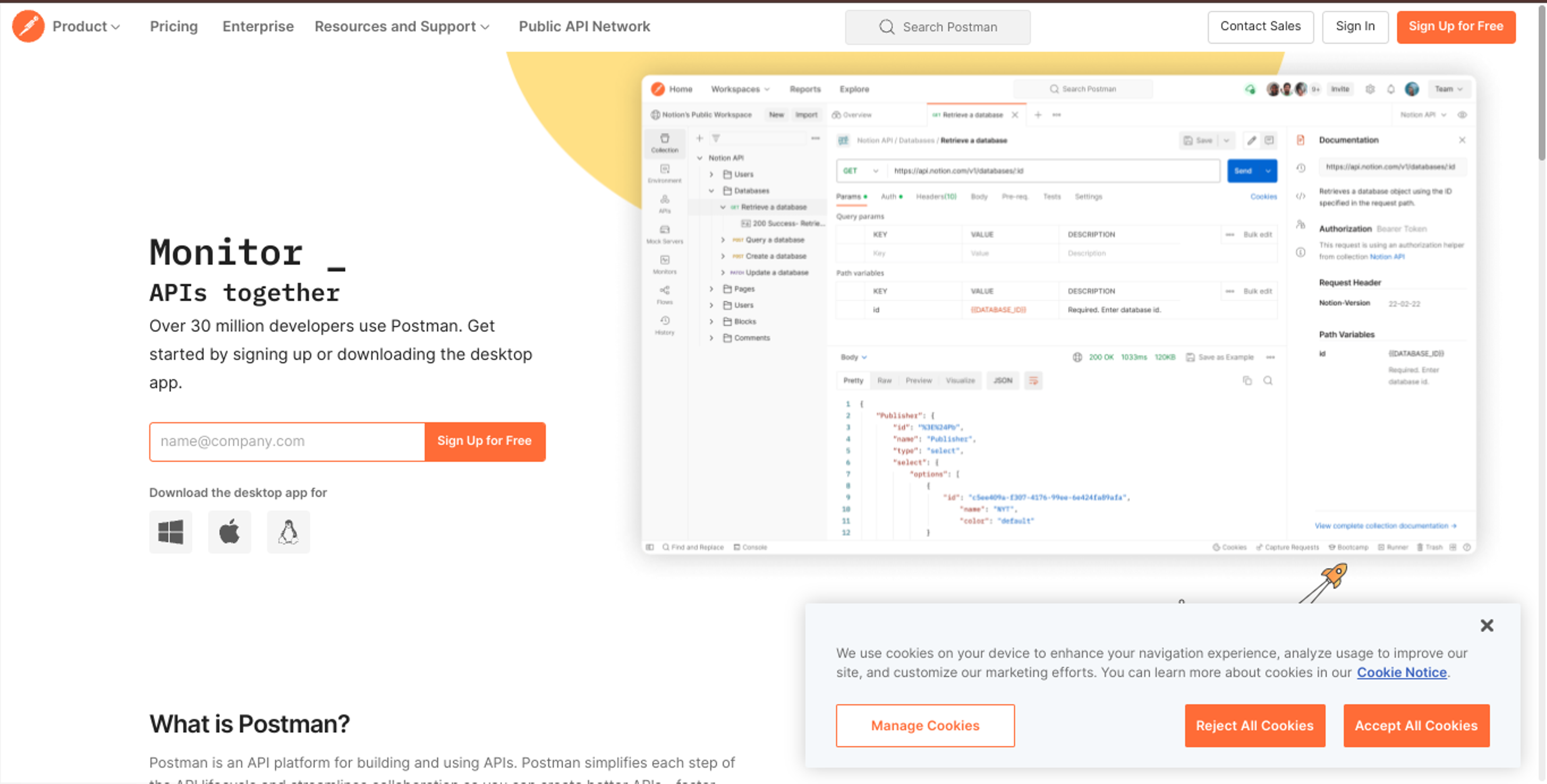
Task: Click Reject All Cookies
Action: click(x=1255, y=726)
